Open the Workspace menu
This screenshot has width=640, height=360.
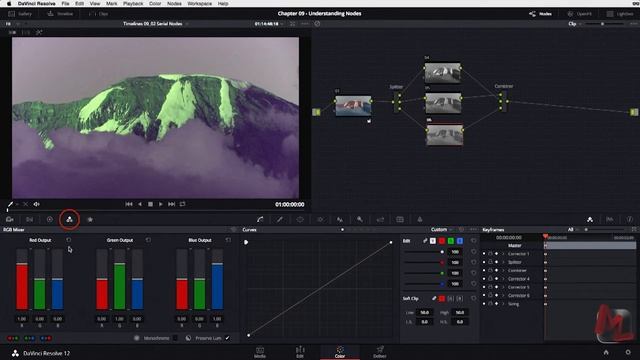tap(200, 3)
